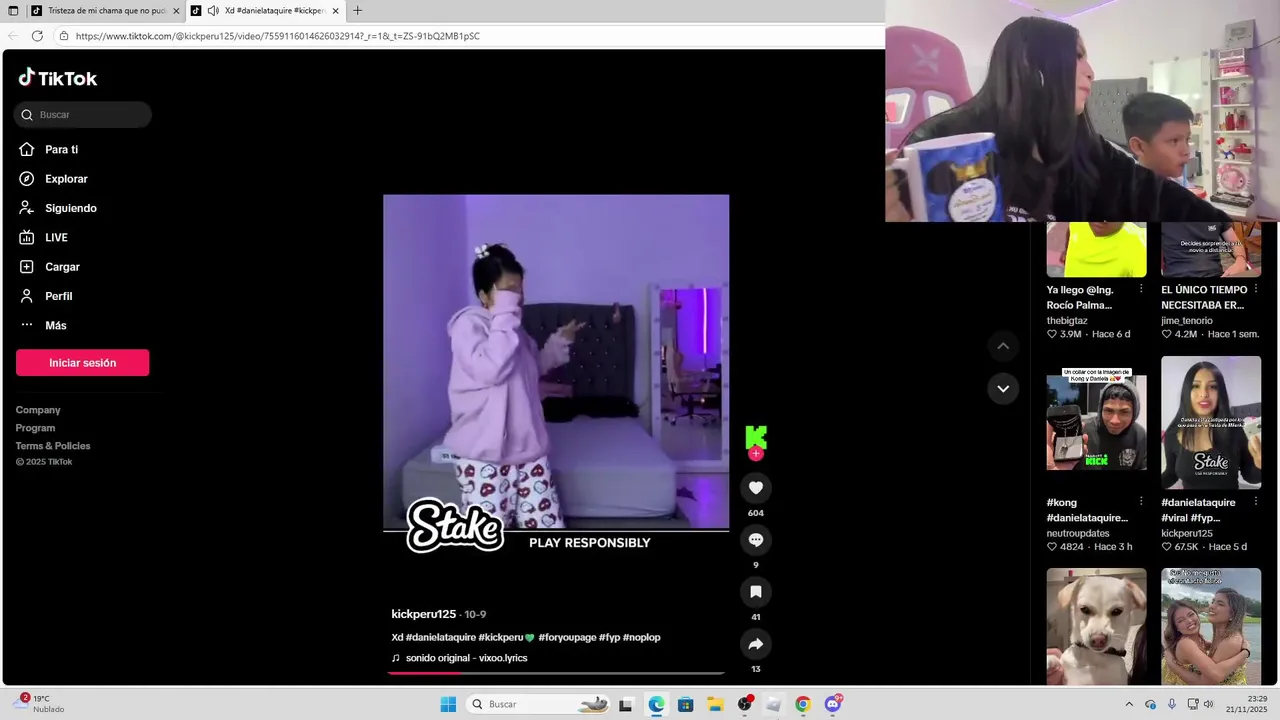Viewport: 1280px width, 720px height.
Task: Open the Windows Start menu
Action: point(448,705)
